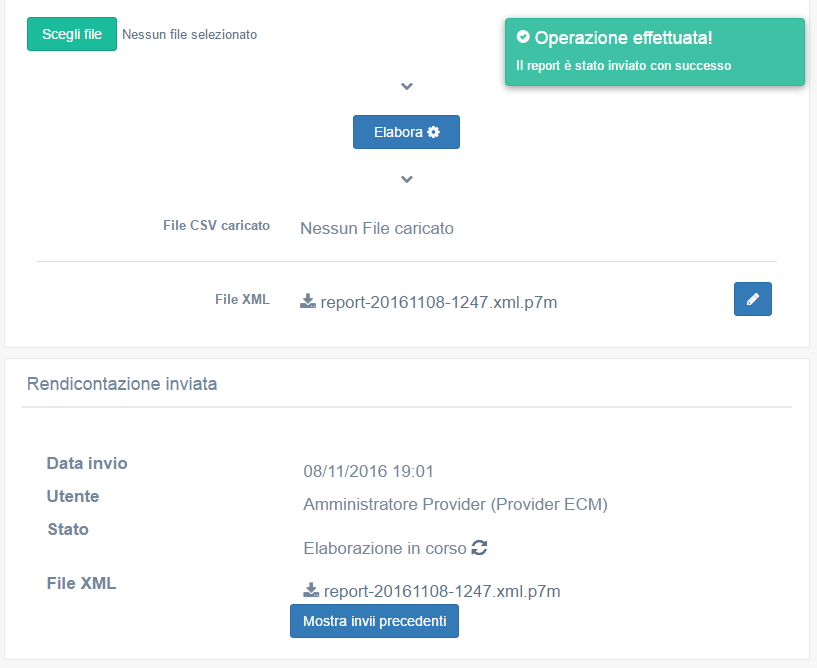Click the send date 08/11/2016 19:01
The width and height of the screenshot is (817, 668).
pyautogui.click(x=368, y=471)
